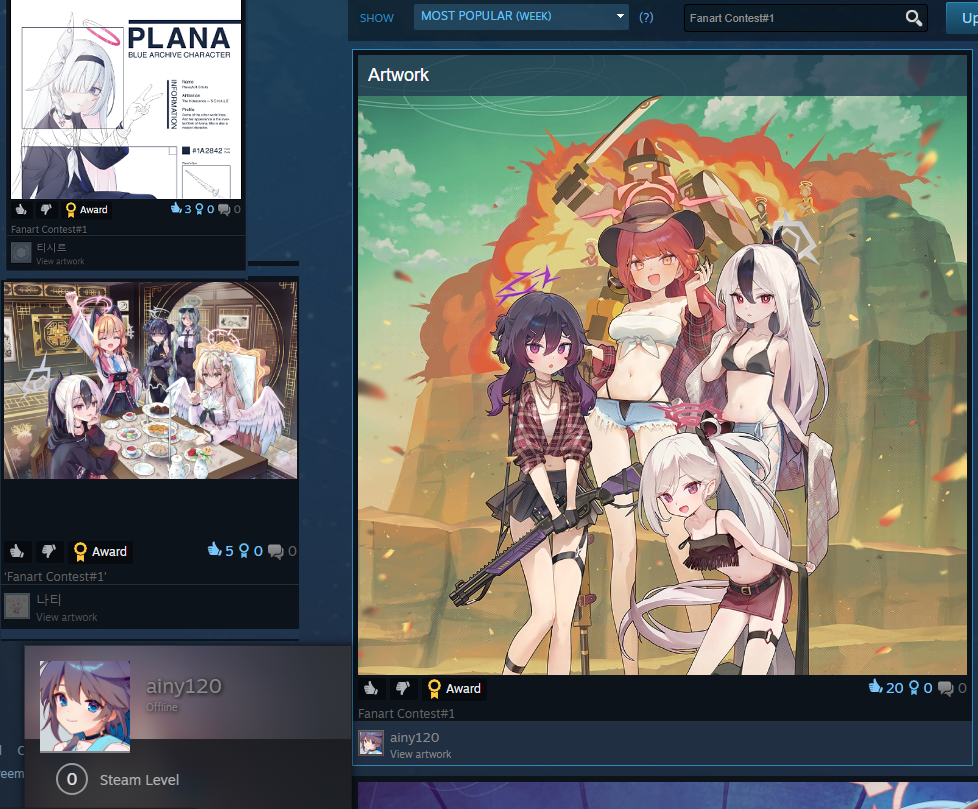Click the Artwork section heading
The width and height of the screenshot is (978, 809).
tap(398, 75)
